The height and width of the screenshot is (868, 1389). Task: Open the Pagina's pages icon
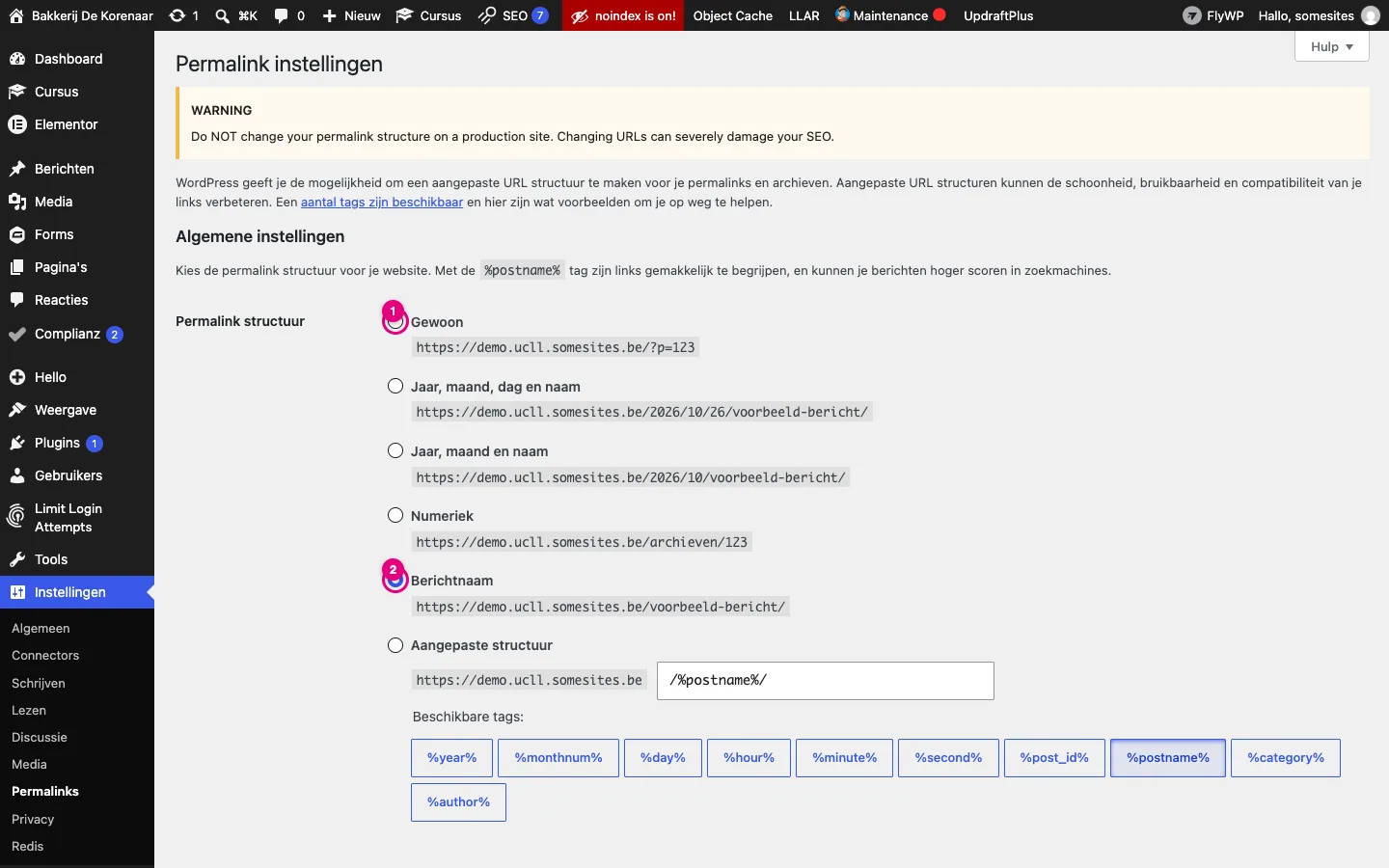(16, 267)
